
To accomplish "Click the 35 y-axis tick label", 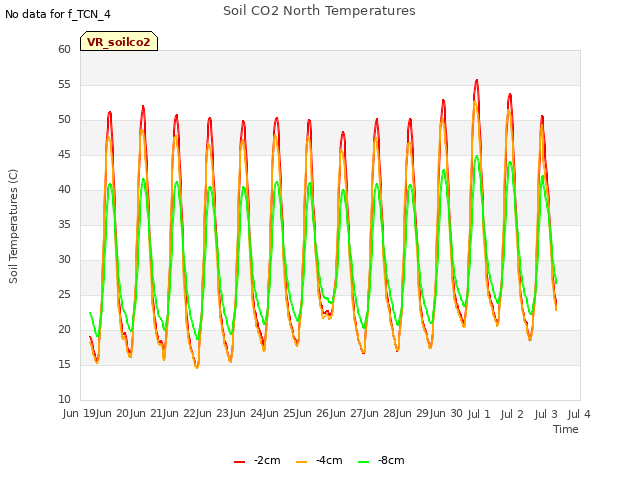I will tap(64, 224).
